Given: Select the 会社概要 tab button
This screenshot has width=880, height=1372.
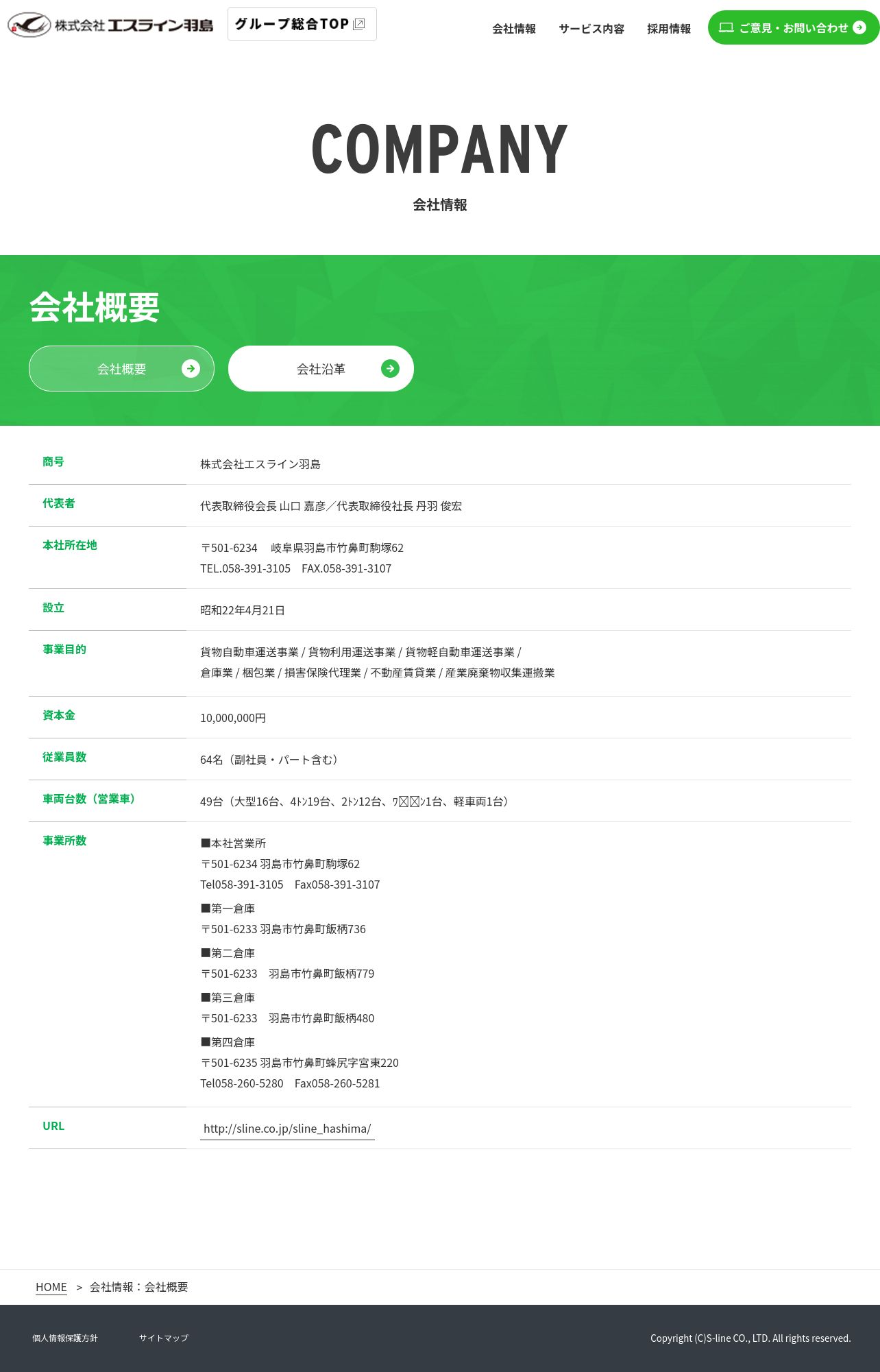Looking at the screenshot, I should pyautogui.click(x=121, y=369).
